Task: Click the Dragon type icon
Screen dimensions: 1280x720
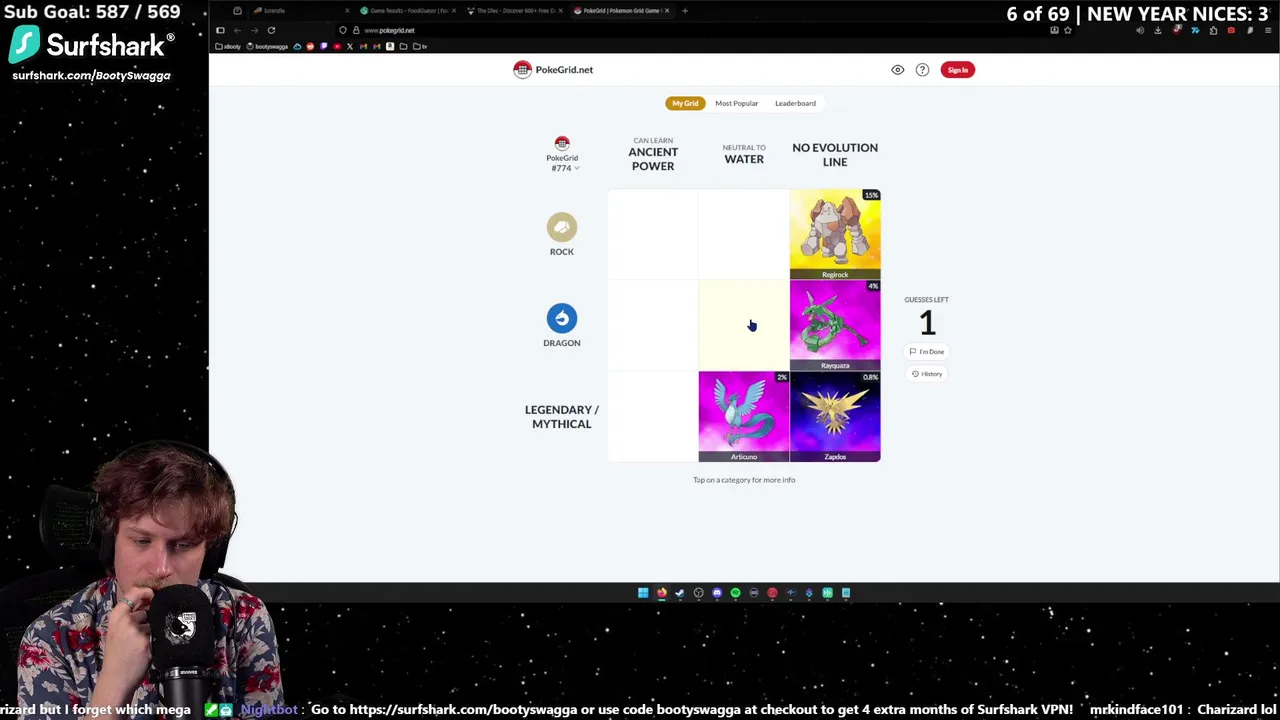Action: (x=562, y=318)
